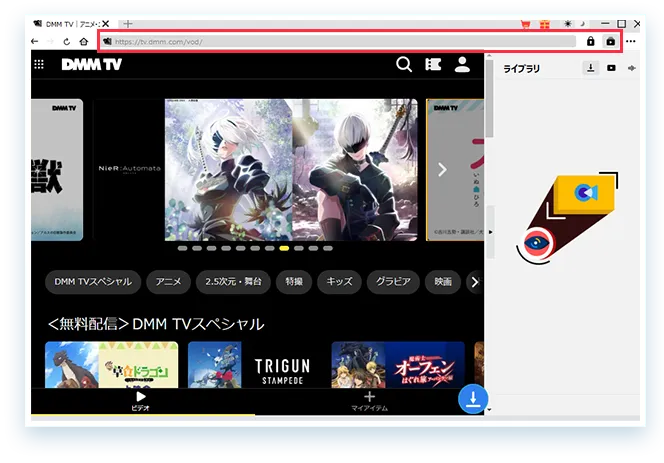Click the ticket coupon icon
Image resolution: width=664 pixels, height=463 pixels.
pyautogui.click(x=433, y=64)
